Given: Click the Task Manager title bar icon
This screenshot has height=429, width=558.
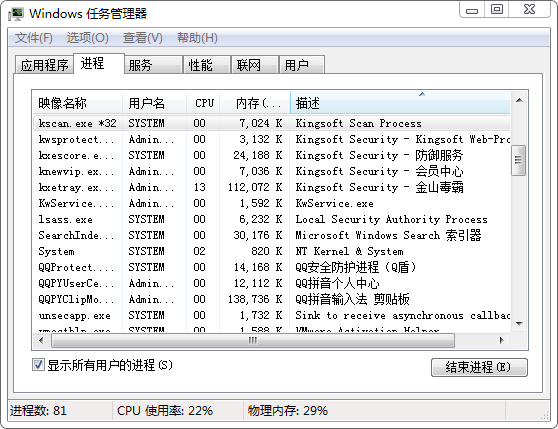Looking at the screenshot, I should (x=16, y=14).
